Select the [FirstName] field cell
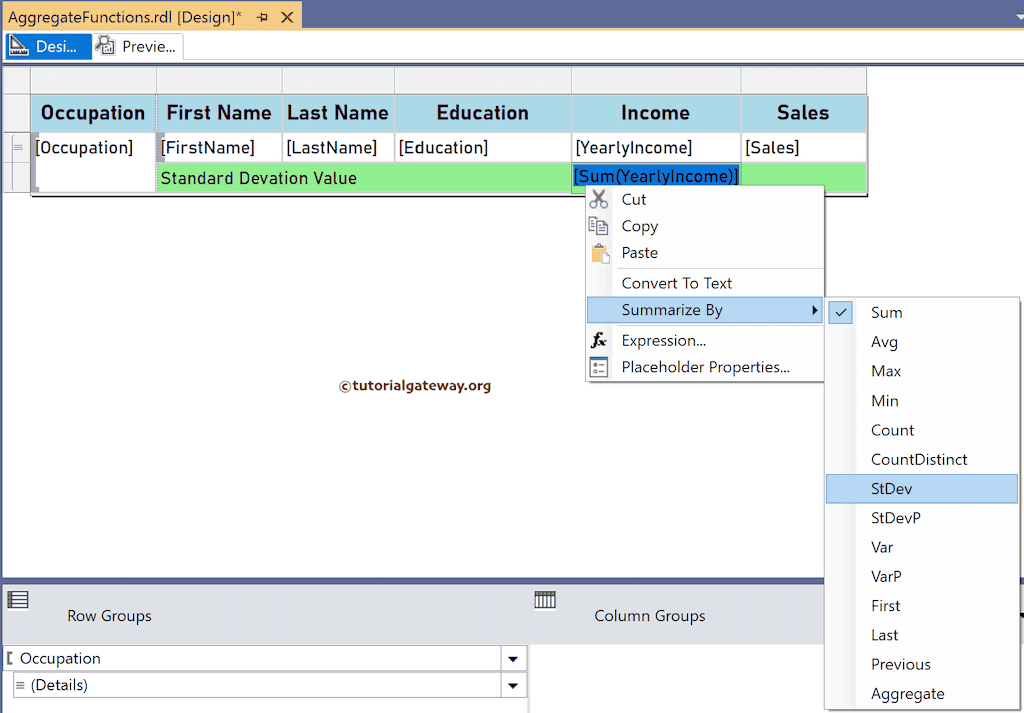Screen dimensions: 1024x713 coord(219,148)
